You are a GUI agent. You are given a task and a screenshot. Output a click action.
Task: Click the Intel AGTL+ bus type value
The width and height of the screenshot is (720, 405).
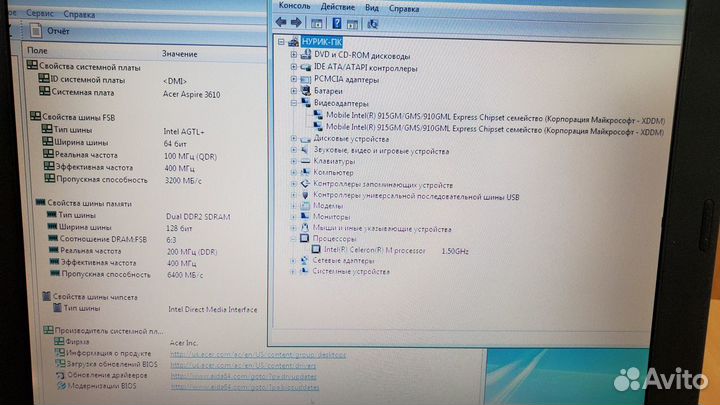click(x=184, y=132)
